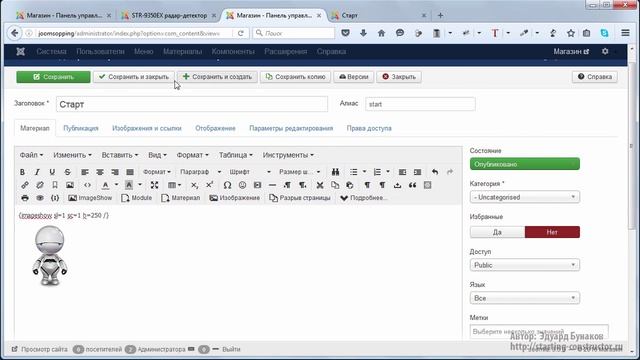The height and width of the screenshot is (360, 640).
Task: Click the Разрыв страницы button
Action: point(300,198)
